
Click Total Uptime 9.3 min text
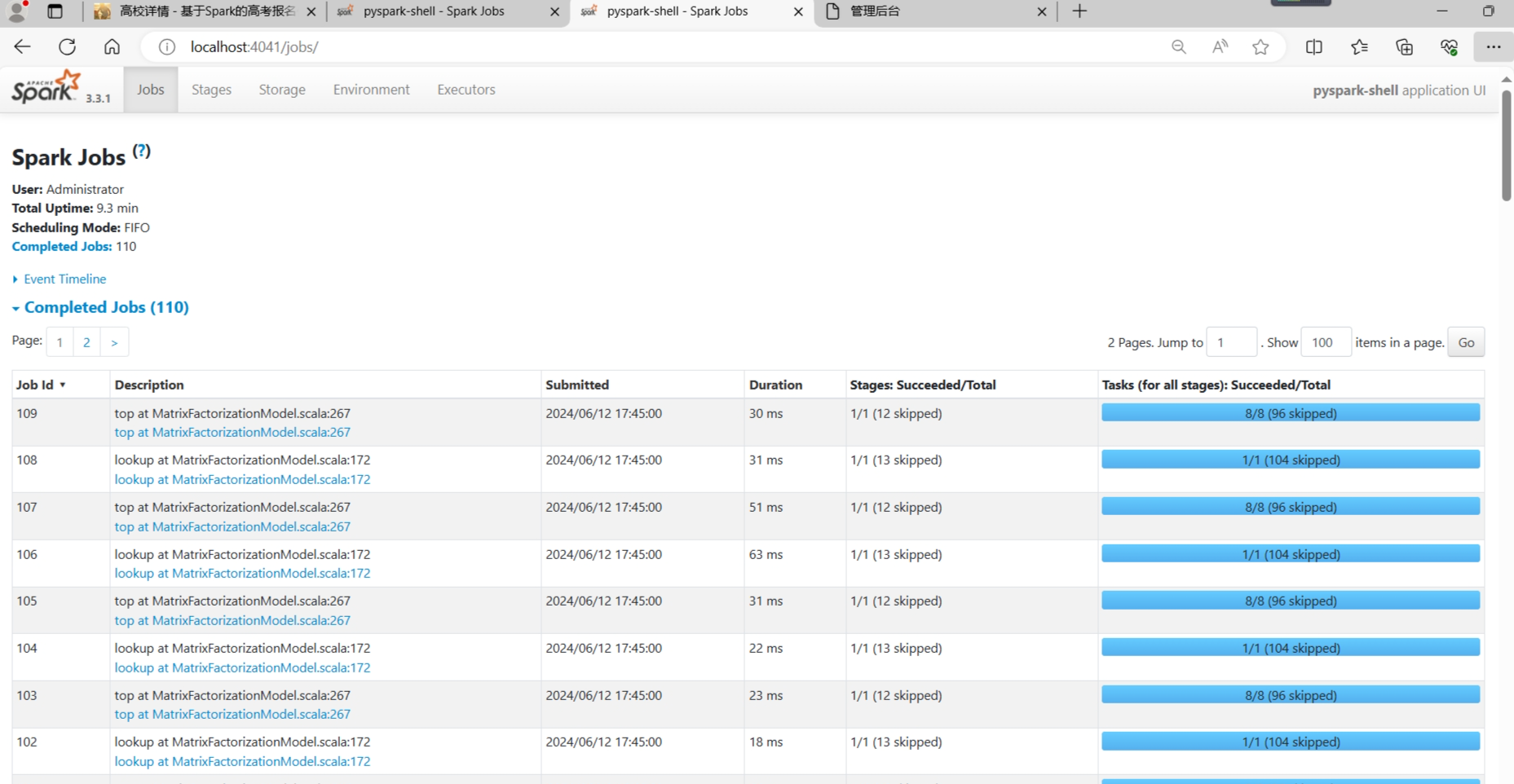point(75,208)
